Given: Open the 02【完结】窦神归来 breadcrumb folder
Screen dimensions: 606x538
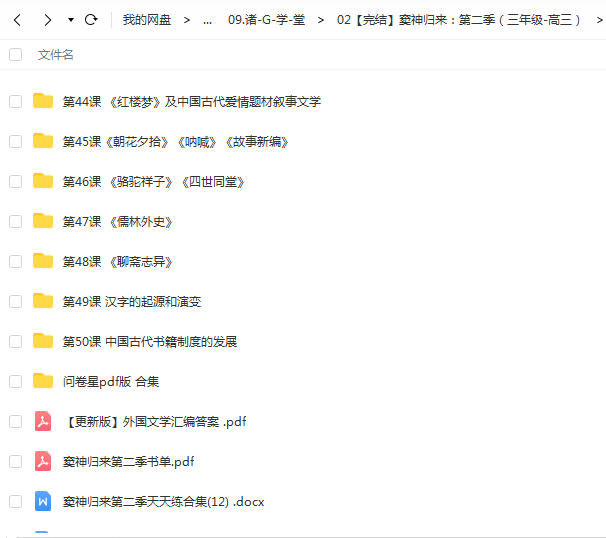Looking at the screenshot, I should pos(458,20).
